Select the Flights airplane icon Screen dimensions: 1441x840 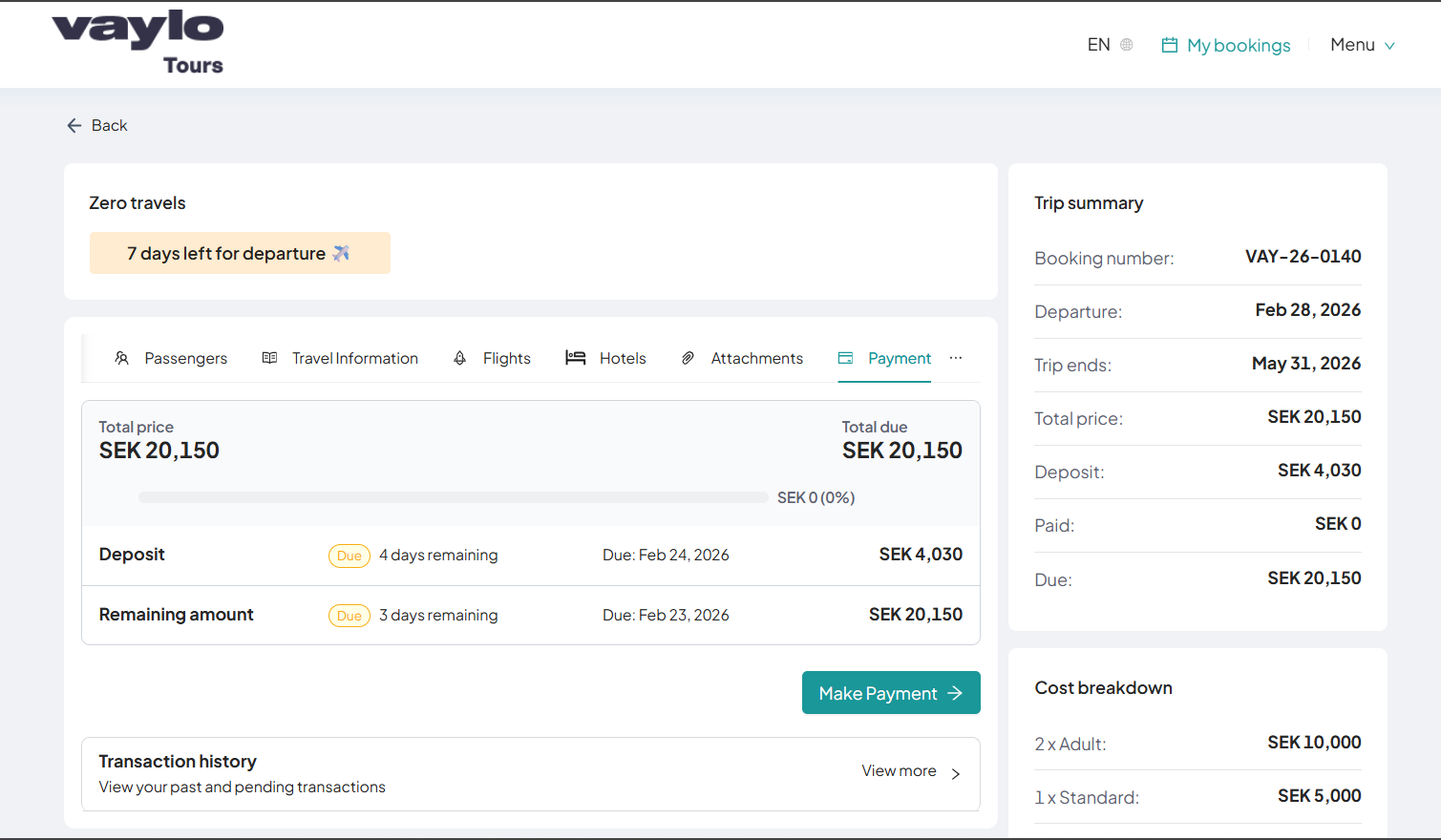[x=459, y=357]
